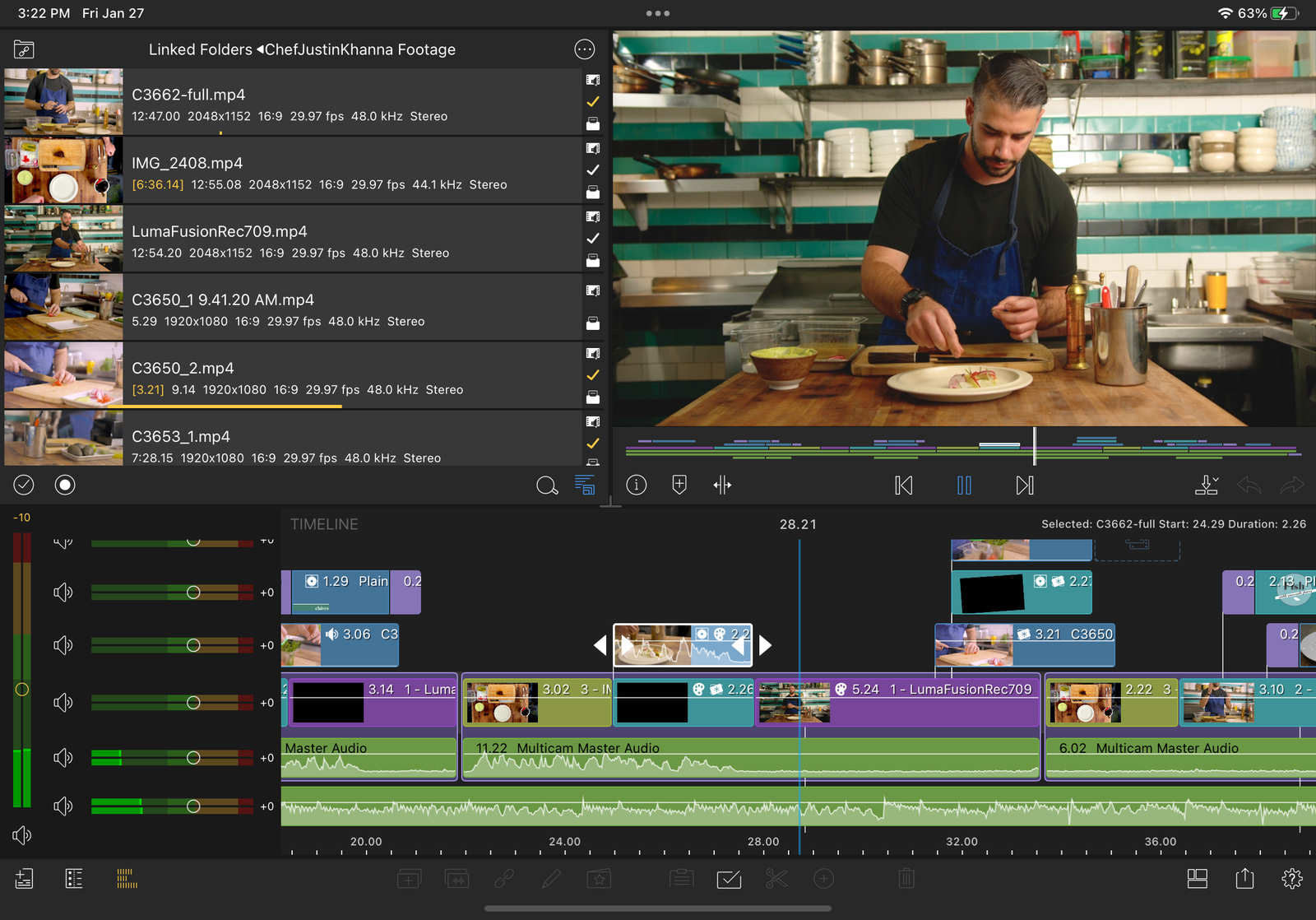Select C3653_1.mp4 in the library
Screen dimensions: 1316x920
293,439
